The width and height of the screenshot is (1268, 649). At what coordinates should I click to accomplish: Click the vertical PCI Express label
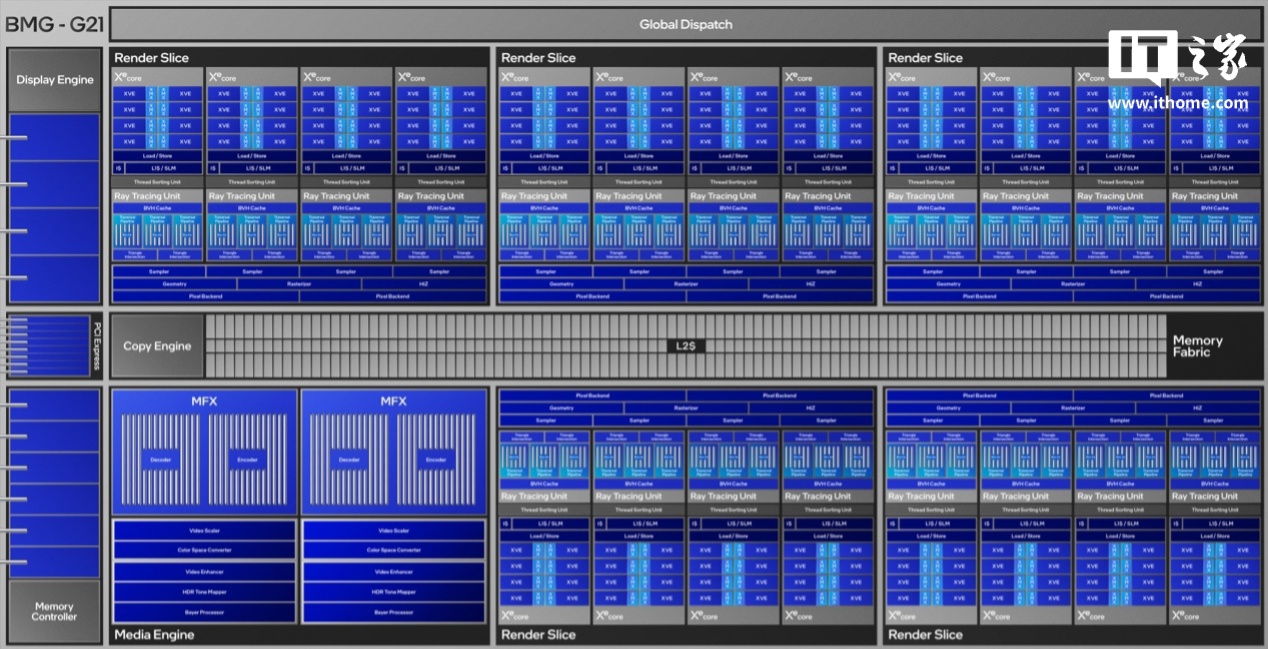tap(97, 346)
